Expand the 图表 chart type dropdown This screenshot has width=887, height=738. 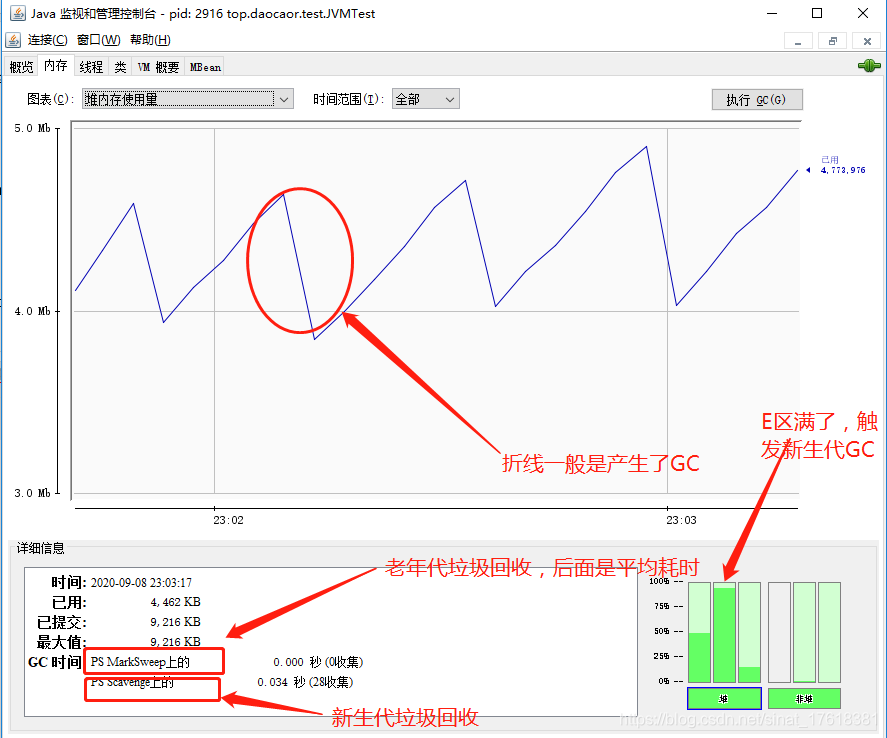(x=188, y=99)
